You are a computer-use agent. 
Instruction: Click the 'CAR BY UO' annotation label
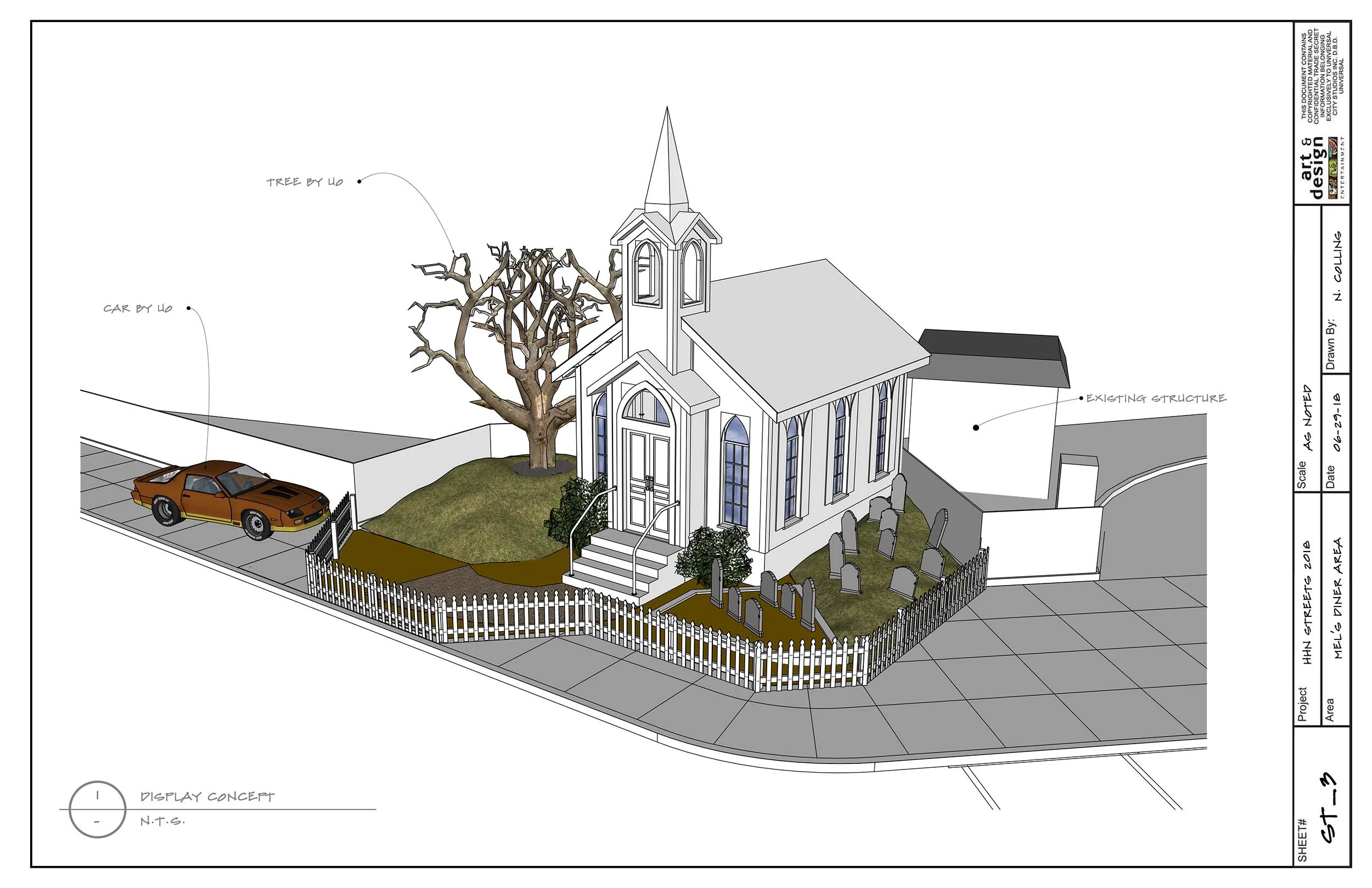(138, 309)
